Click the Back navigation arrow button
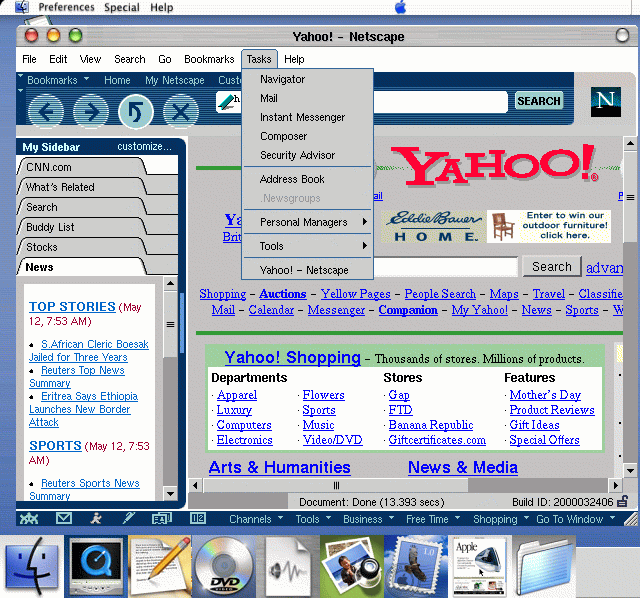The image size is (640, 598). (x=46, y=111)
